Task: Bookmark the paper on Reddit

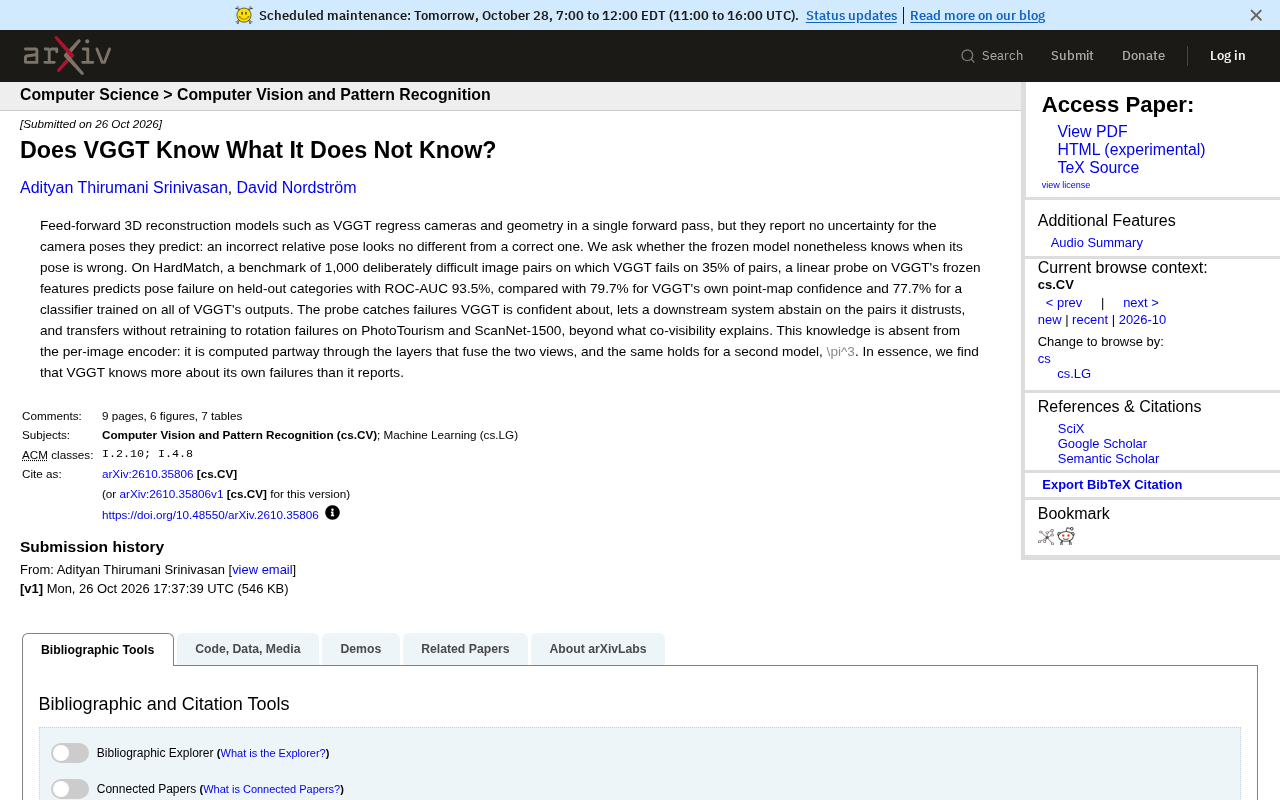Action: click(x=1066, y=536)
